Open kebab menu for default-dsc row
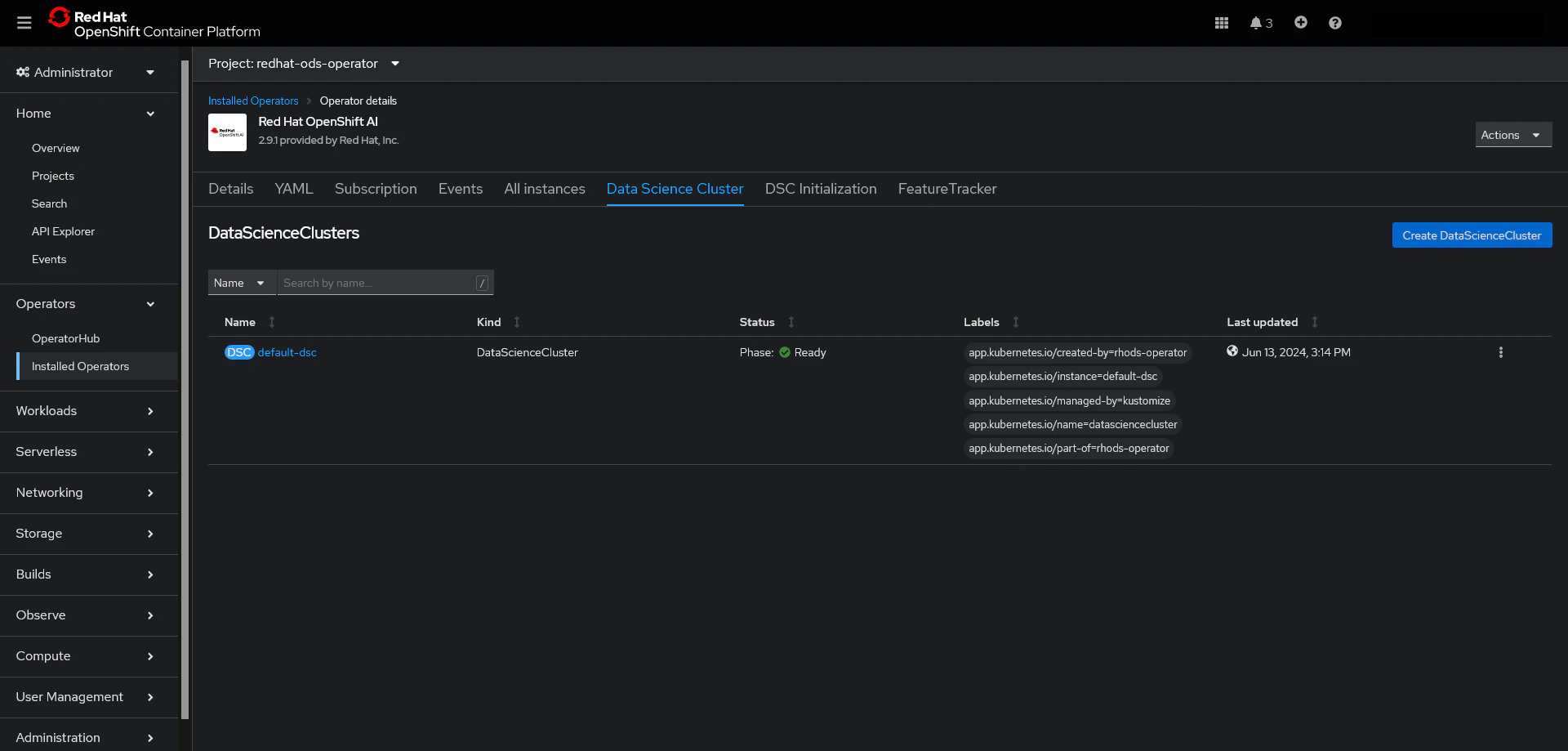This screenshot has height=751, width=1568. click(1500, 352)
